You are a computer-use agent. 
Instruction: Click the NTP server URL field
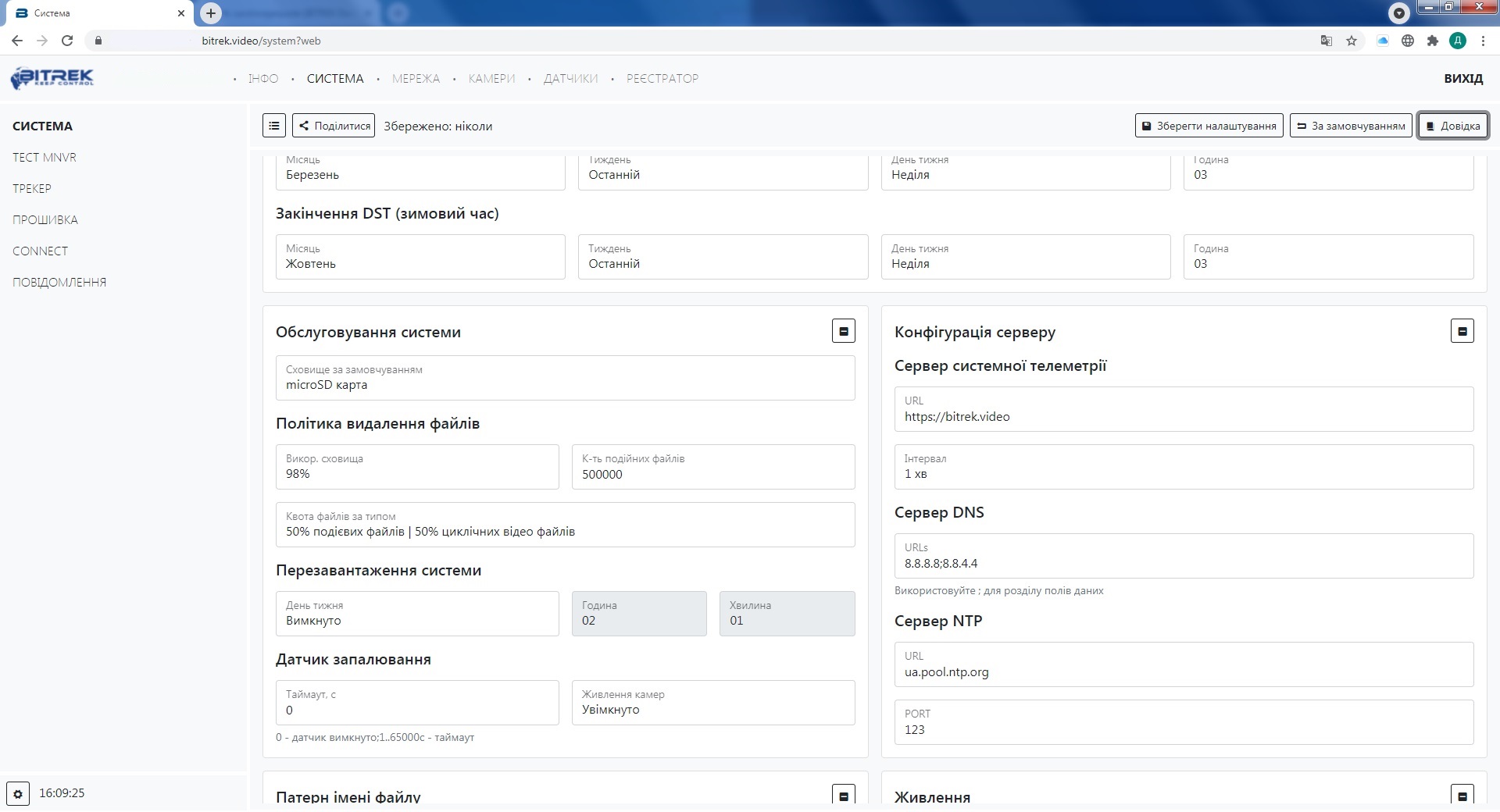coord(1183,664)
